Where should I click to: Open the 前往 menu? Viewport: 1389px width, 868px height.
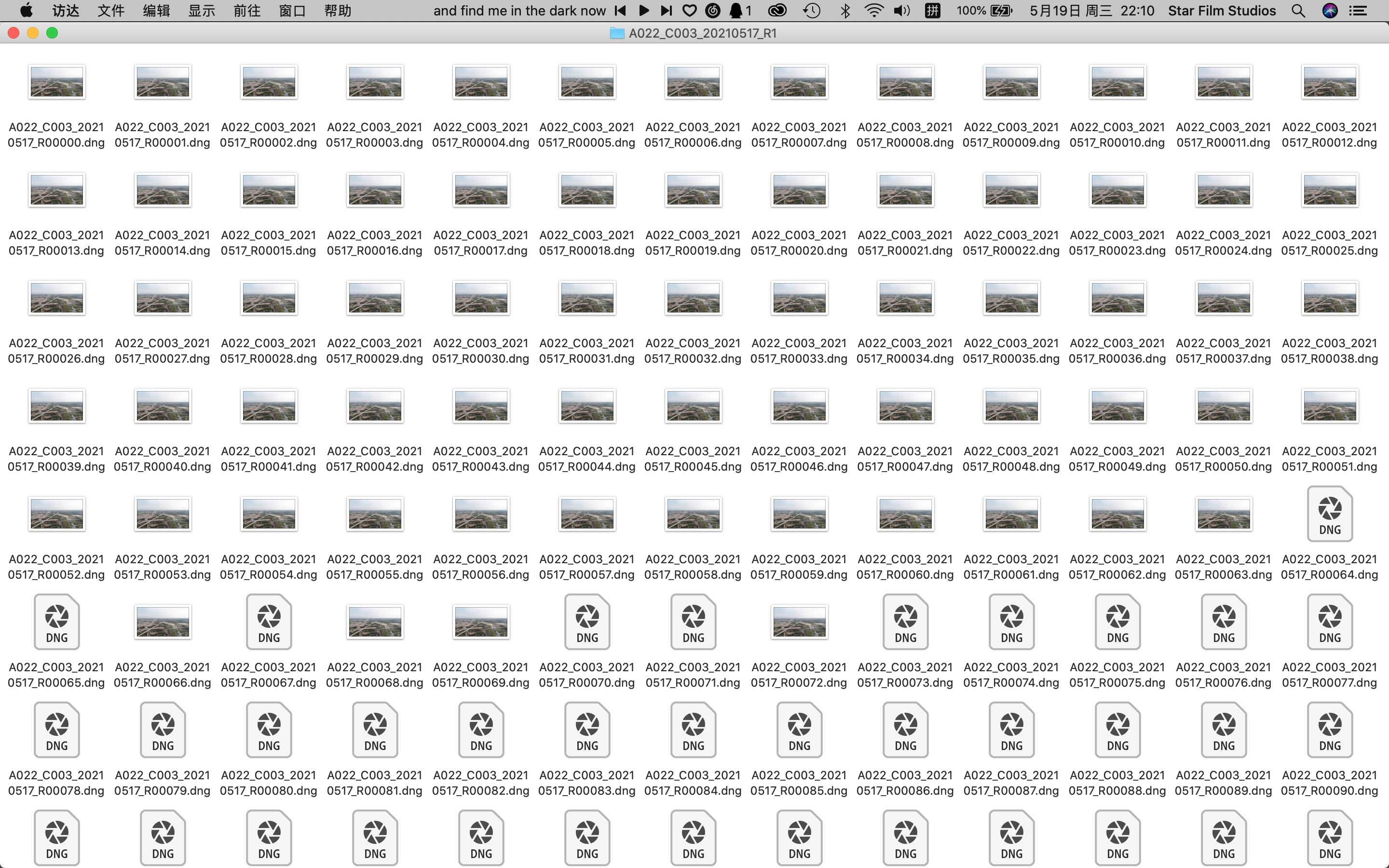point(247,10)
